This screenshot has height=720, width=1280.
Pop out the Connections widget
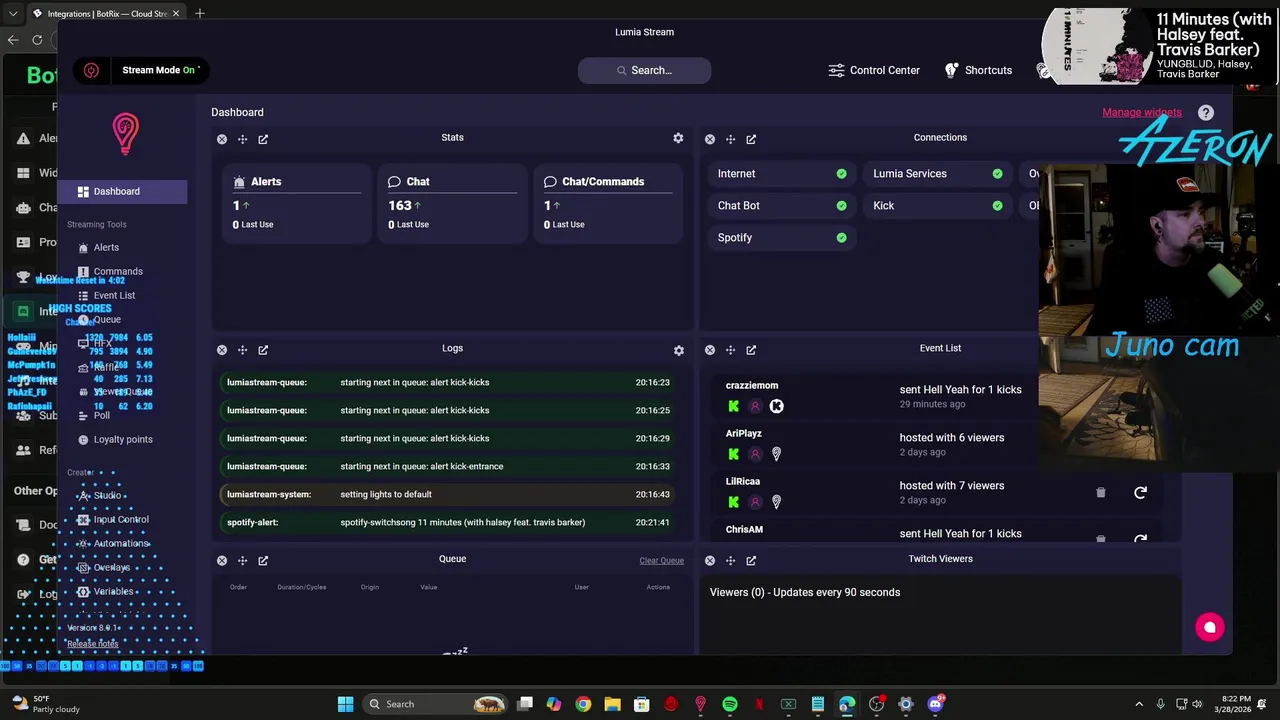click(751, 139)
